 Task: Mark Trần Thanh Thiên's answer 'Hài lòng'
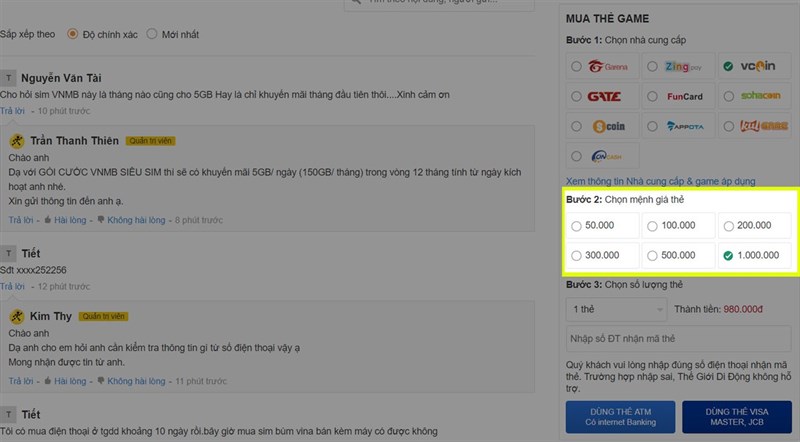(x=65, y=220)
